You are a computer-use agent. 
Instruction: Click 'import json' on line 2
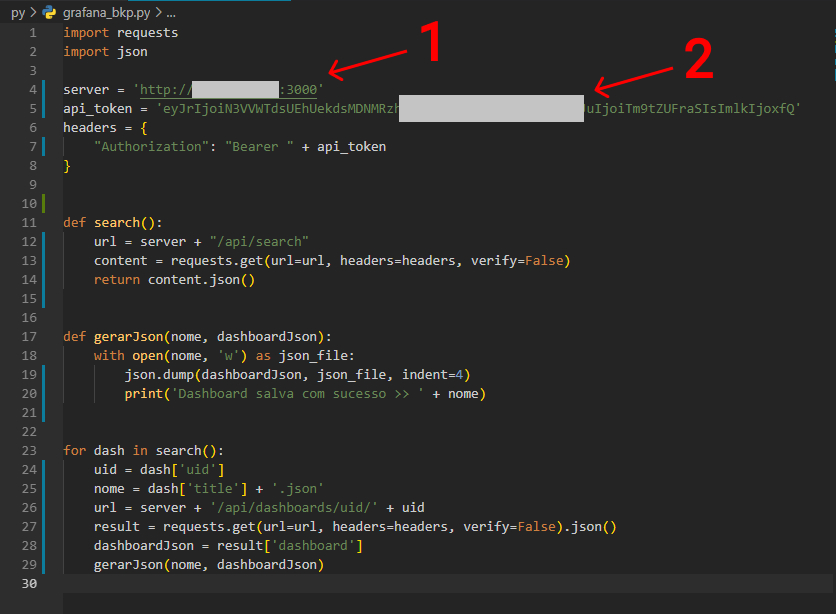[x=105, y=52]
